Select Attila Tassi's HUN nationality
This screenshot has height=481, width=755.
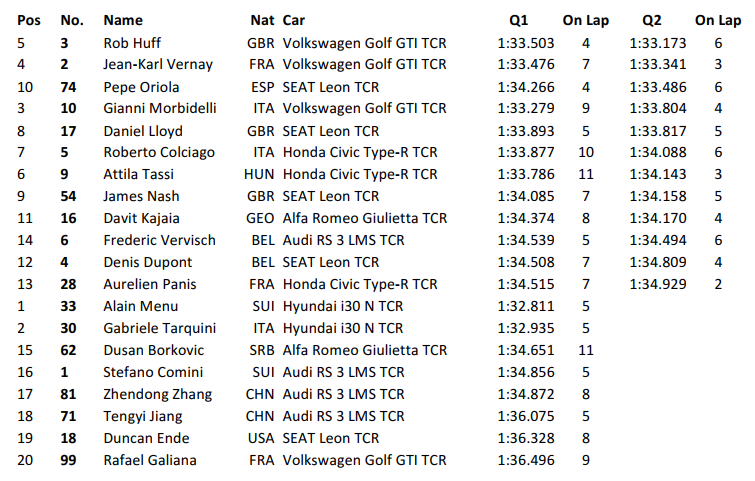(259, 174)
